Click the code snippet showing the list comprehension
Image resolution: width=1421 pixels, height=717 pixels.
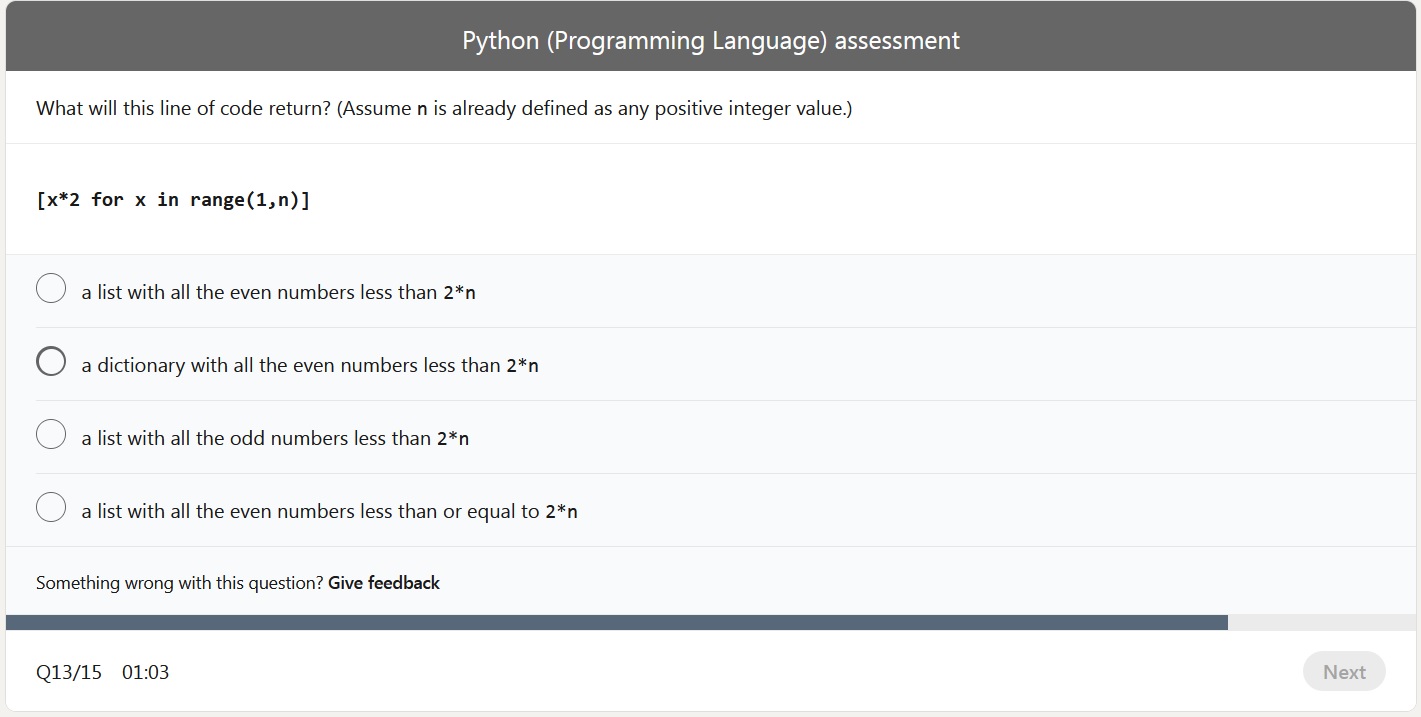click(x=174, y=199)
